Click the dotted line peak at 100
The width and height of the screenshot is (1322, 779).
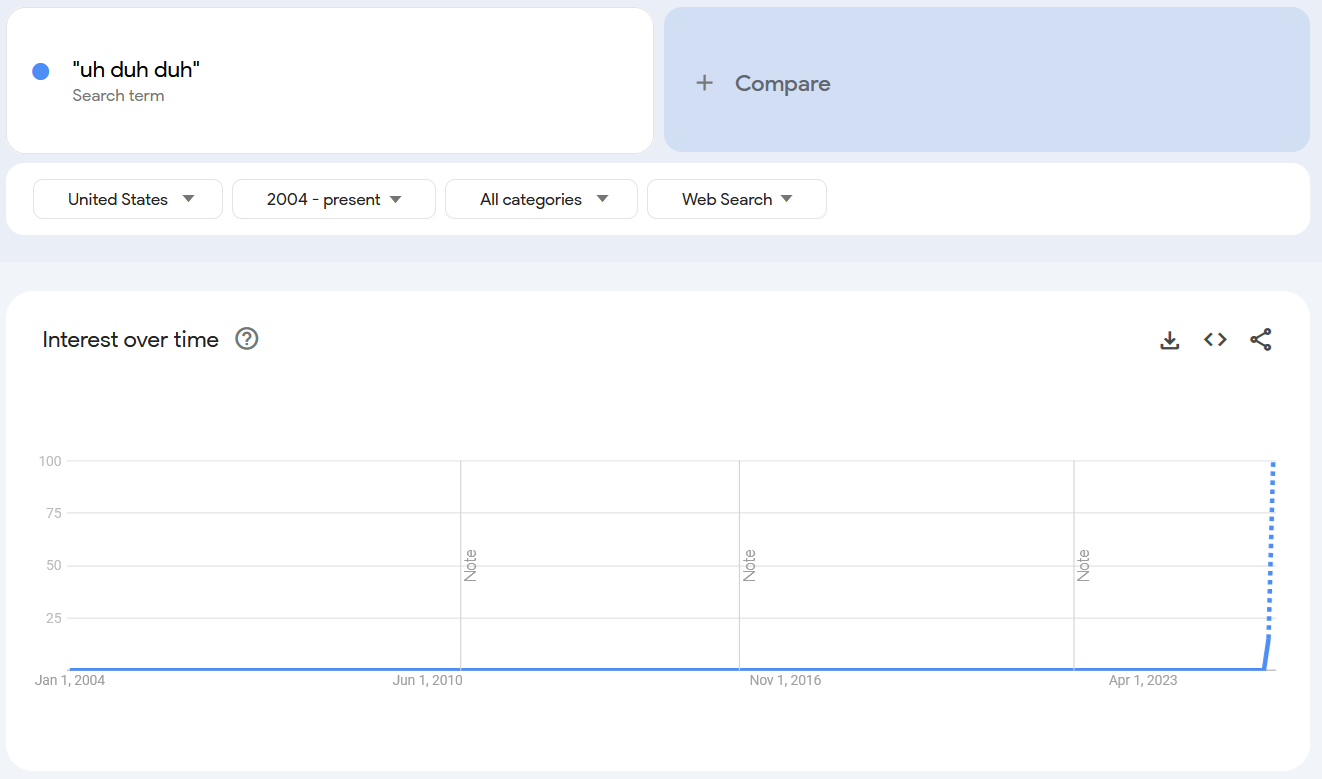coord(1272,464)
